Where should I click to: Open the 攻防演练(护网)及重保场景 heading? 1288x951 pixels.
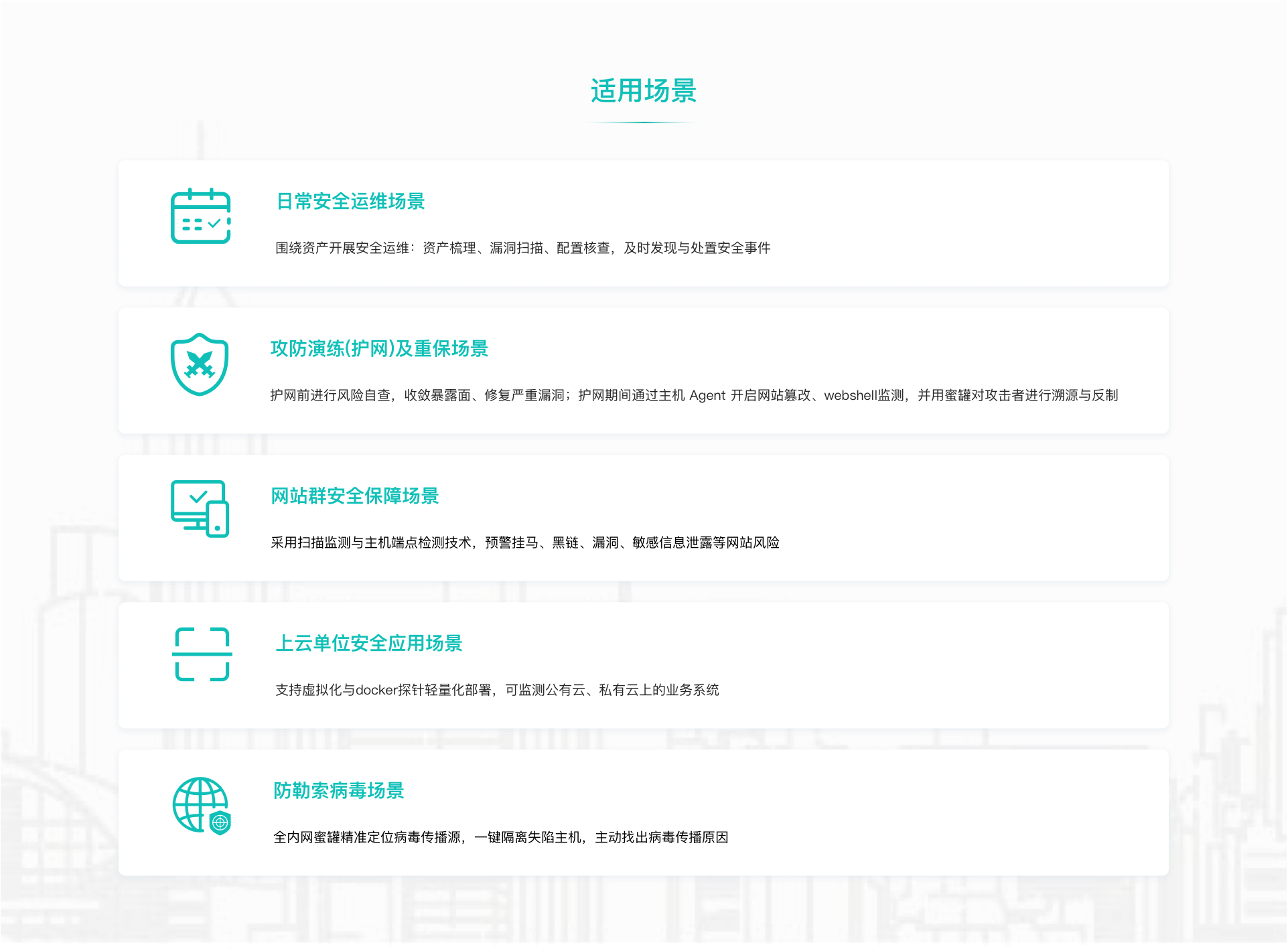379,349
